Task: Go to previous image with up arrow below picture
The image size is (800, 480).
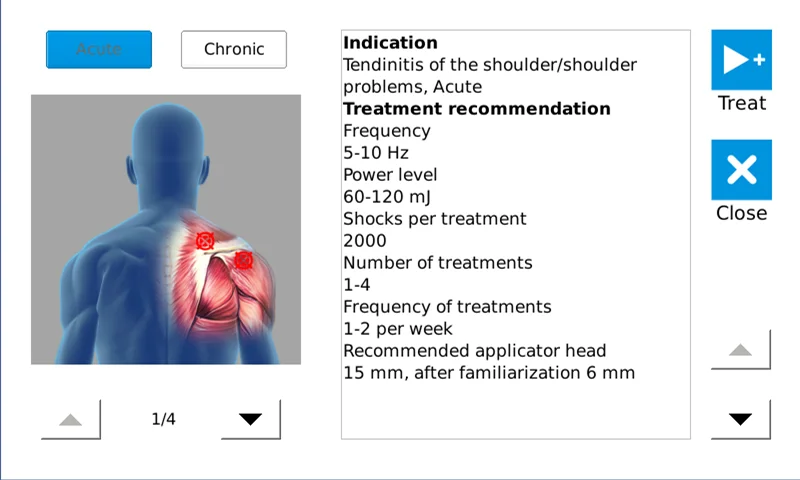Action: coord(71,420)
